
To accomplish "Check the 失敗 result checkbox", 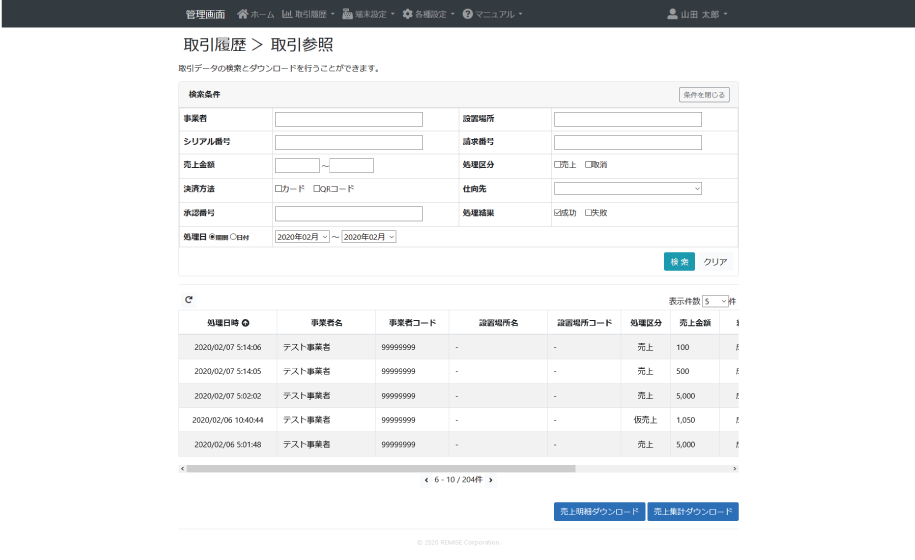I will click(x=588, y=212).
